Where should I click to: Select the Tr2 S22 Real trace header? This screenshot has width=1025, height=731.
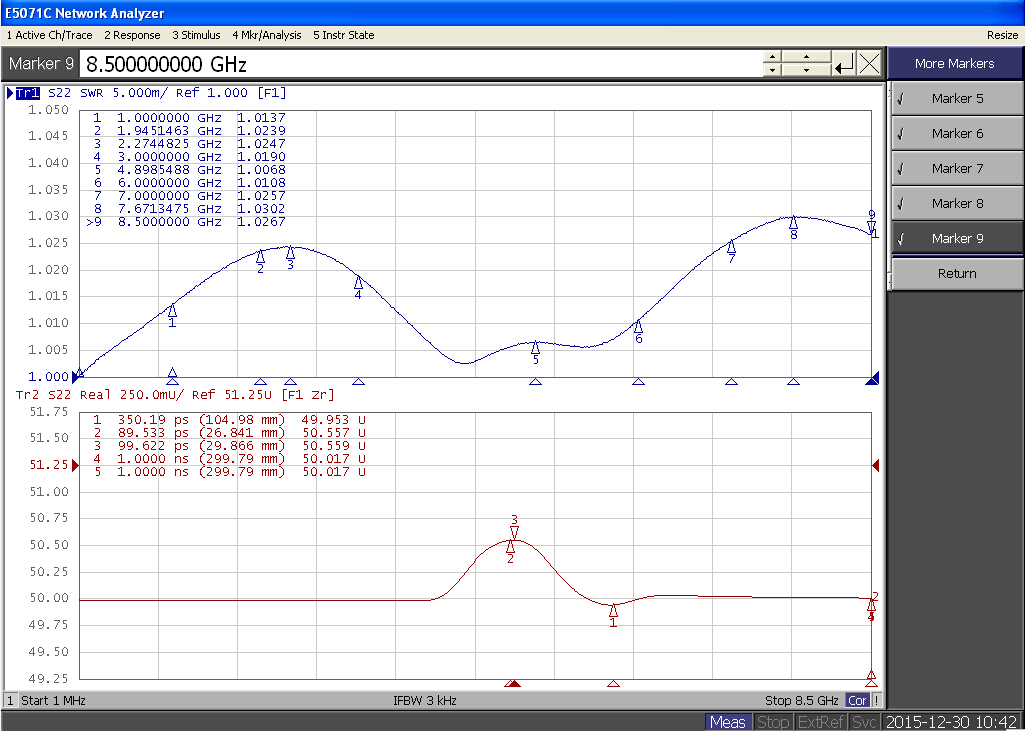tap(175, 395)
